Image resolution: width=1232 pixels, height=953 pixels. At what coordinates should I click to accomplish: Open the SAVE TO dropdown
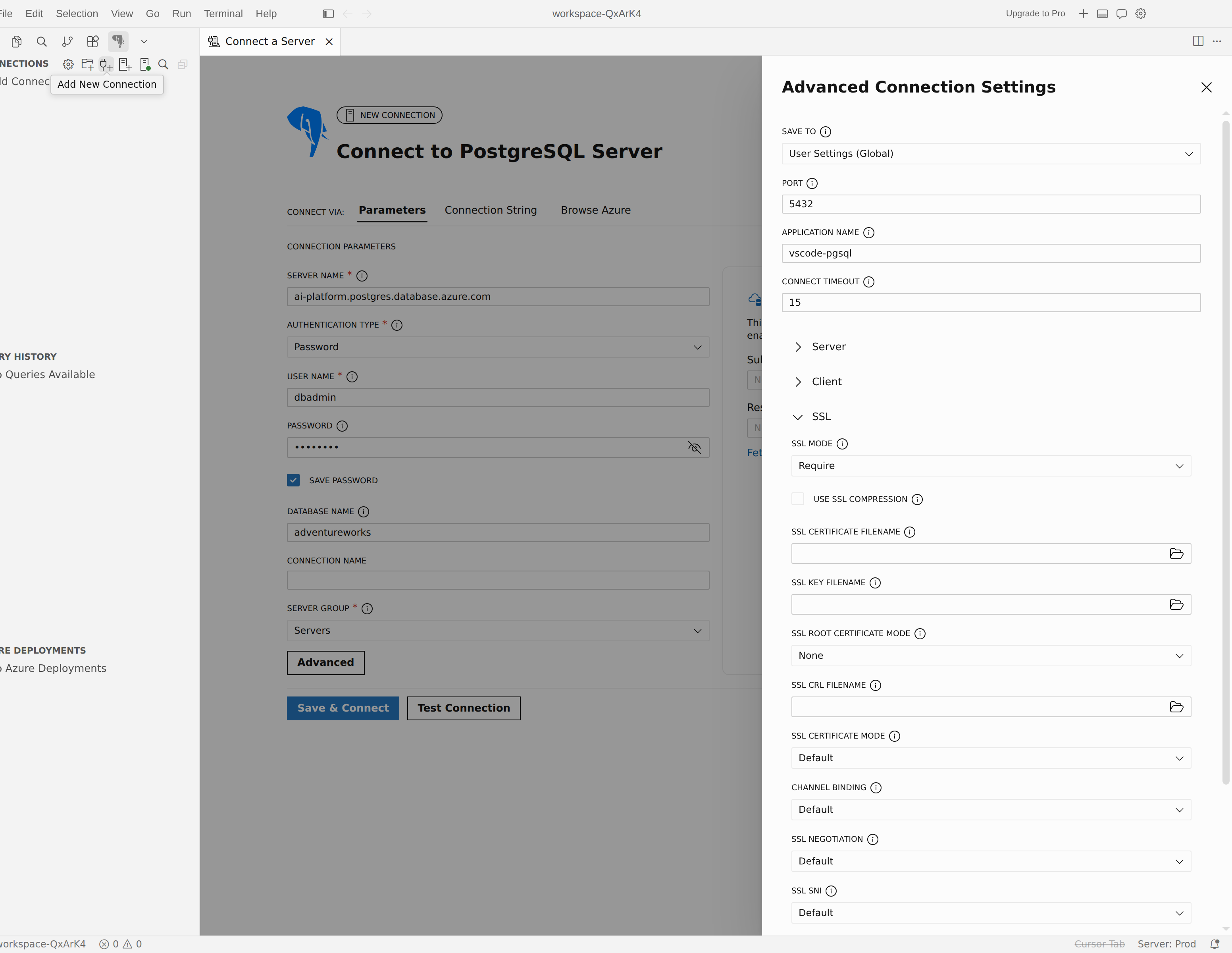tap(991, 154)
